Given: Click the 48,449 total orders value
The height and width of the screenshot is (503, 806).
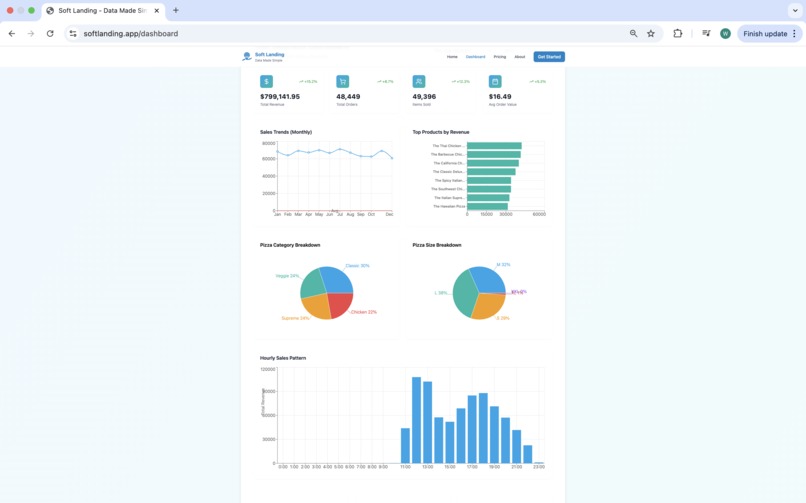Looking at the screenshot, I should (348, 97).
